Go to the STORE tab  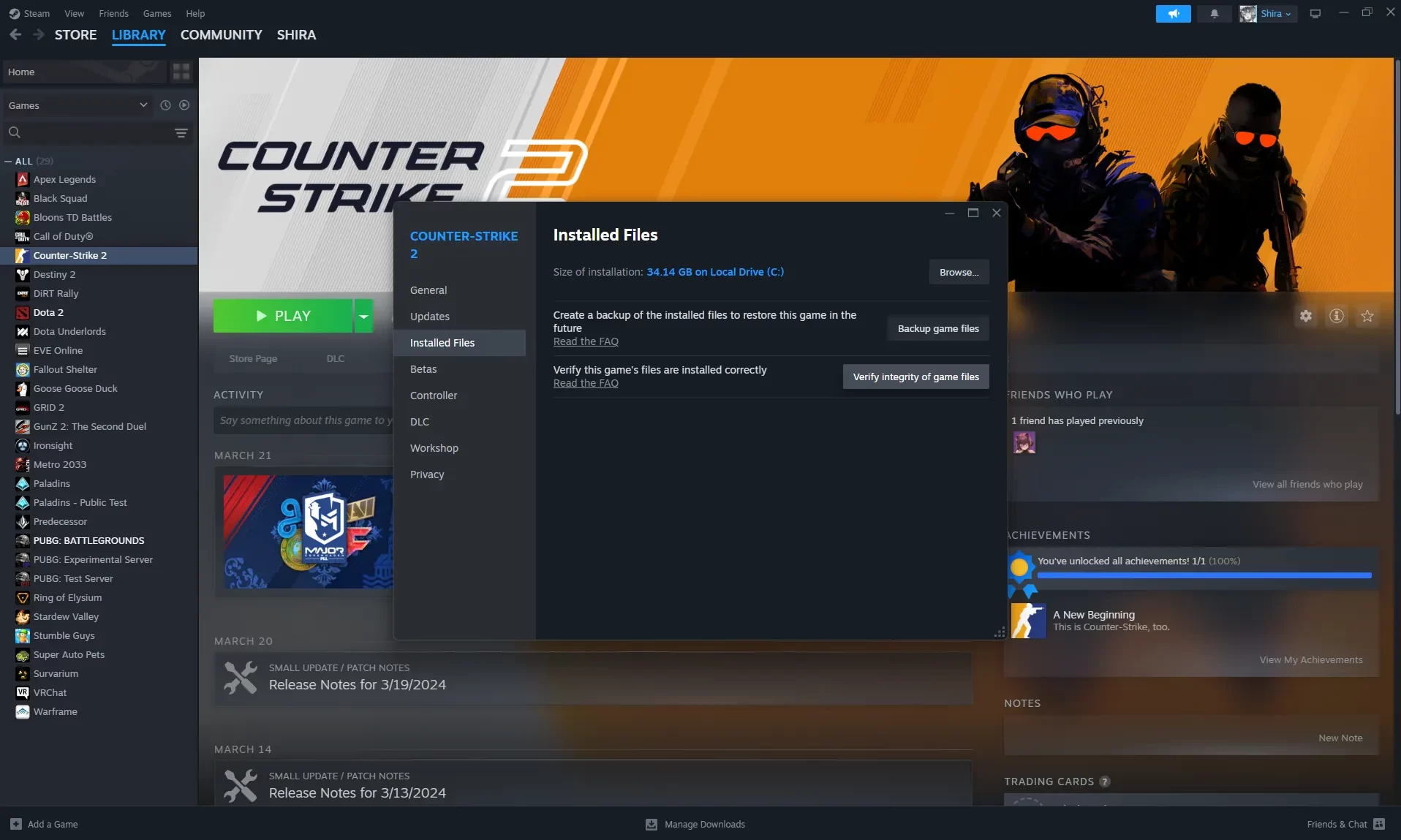[x=75, y=34]
